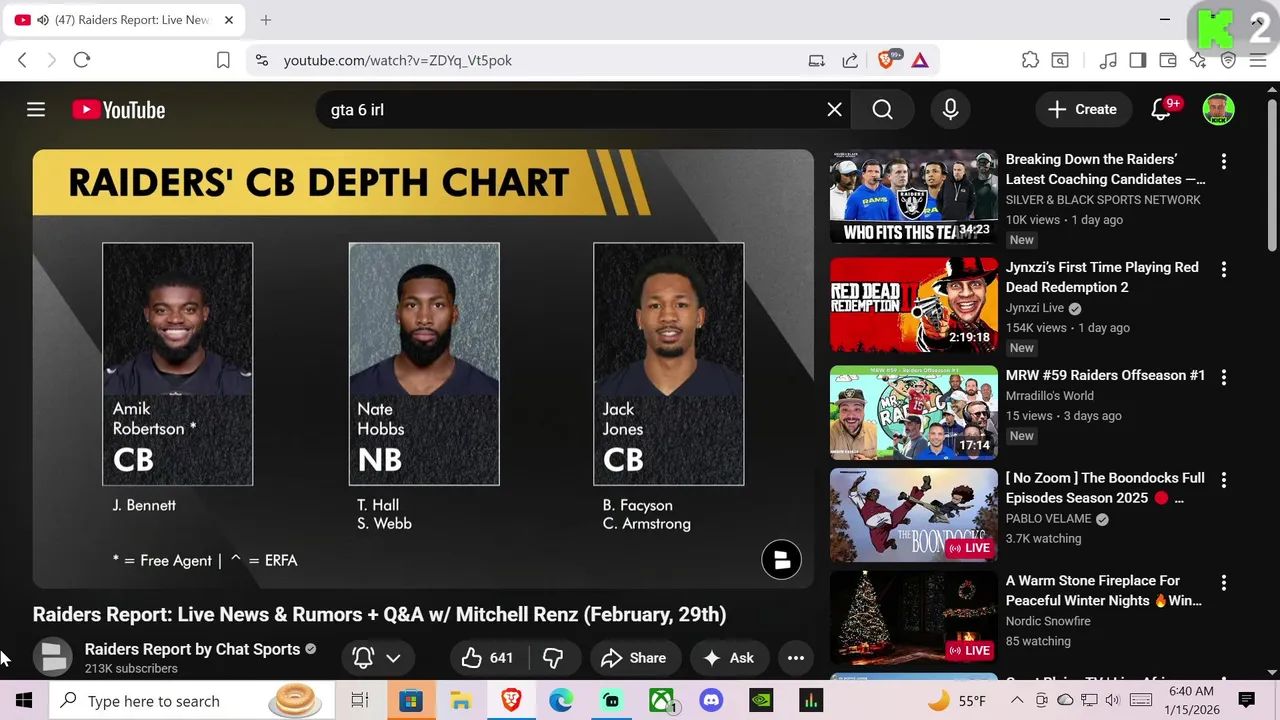Open the Windows Start menu
1280x720 pixels.
pos(24,701)
